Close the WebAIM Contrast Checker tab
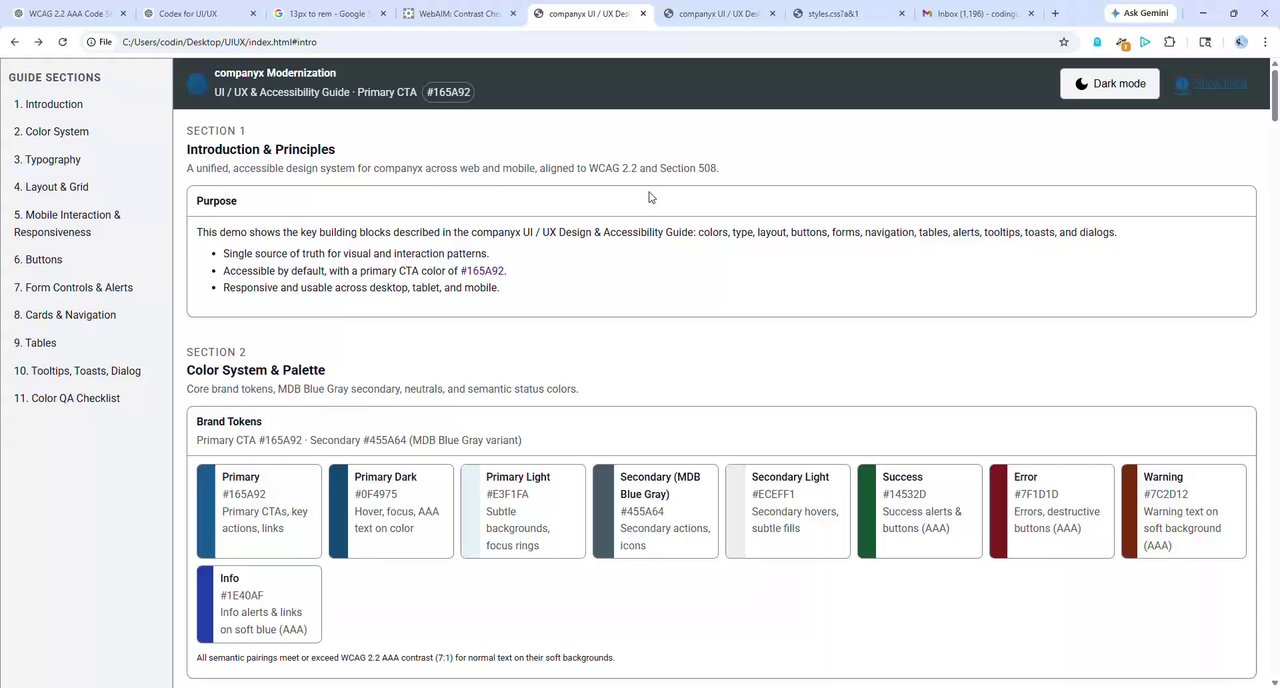1280x688 pixels. (x=513, y=14)
